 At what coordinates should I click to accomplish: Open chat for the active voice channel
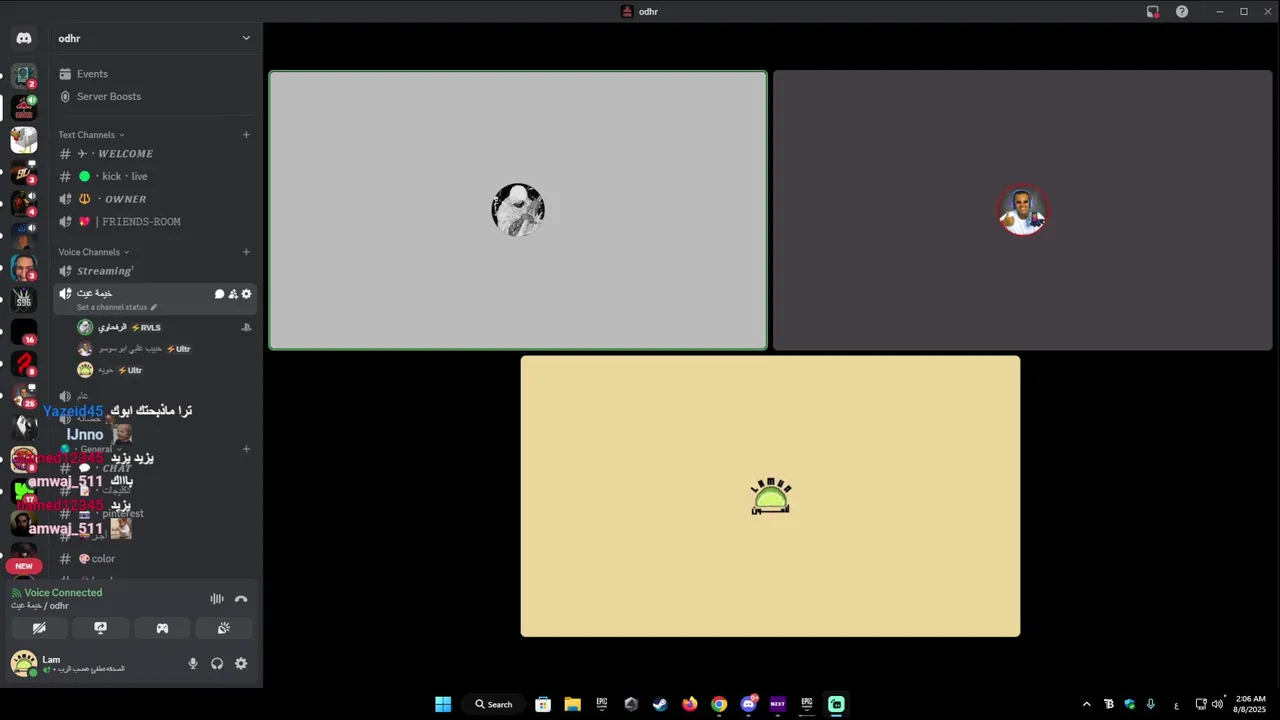[x=219, y=294]
